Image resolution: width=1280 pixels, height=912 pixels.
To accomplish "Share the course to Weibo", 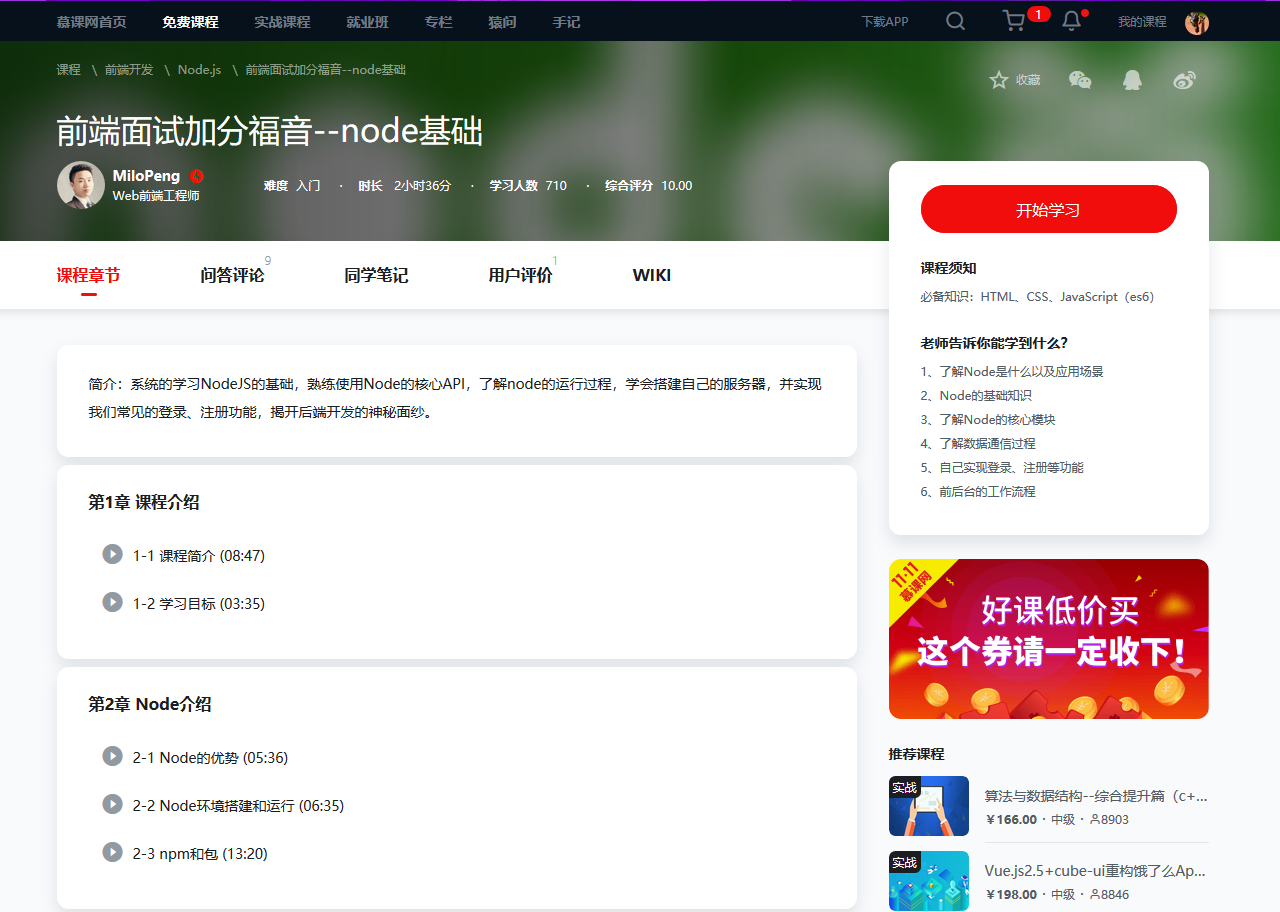I will (1184, 79).
